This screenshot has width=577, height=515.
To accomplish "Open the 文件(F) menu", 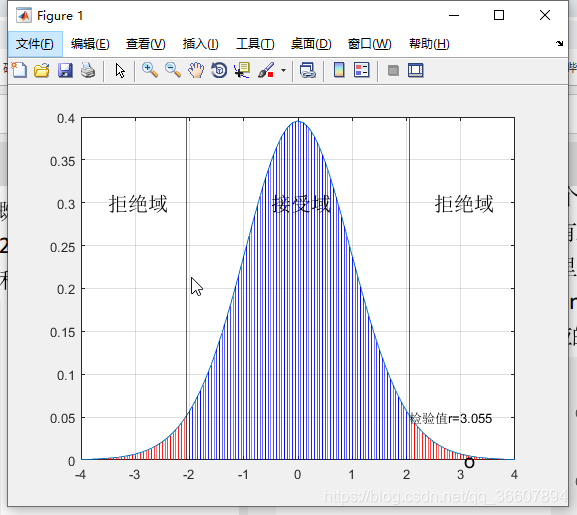I will click(35, 44).
